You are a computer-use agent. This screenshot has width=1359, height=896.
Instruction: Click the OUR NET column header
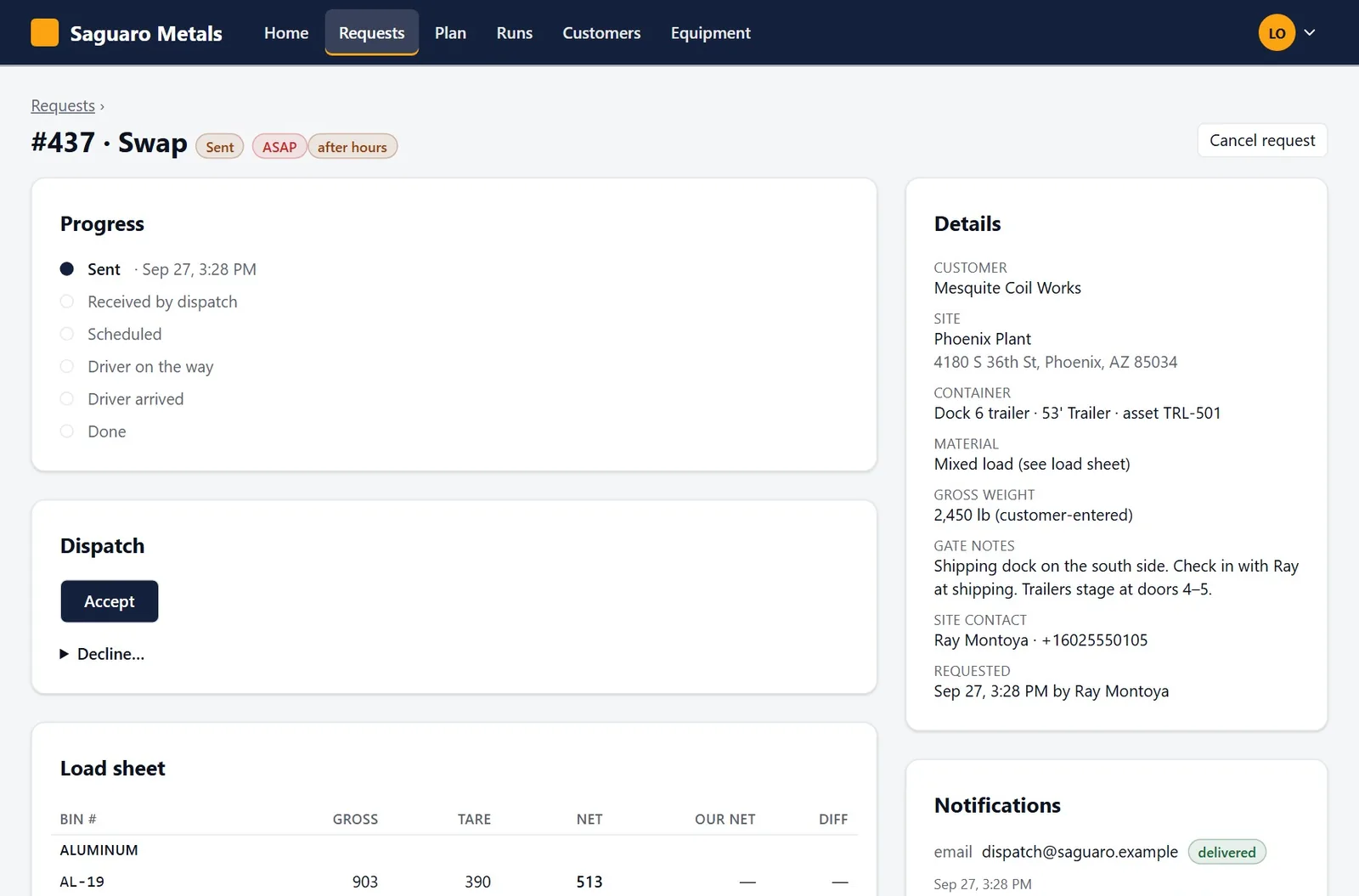[x=725, y=820]
